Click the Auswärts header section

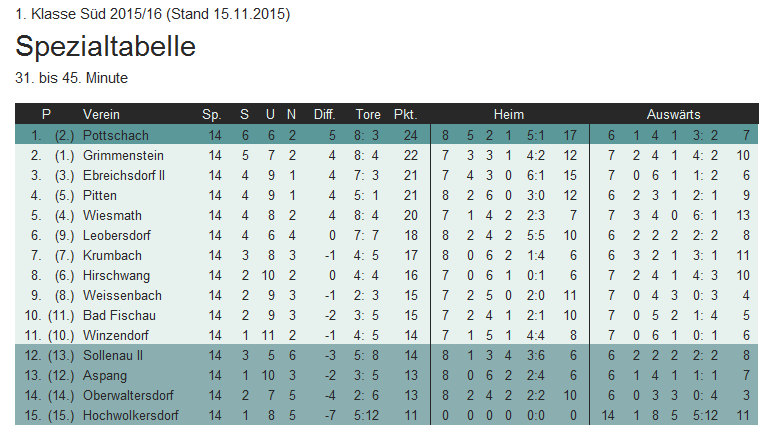(x=673, y=114)
